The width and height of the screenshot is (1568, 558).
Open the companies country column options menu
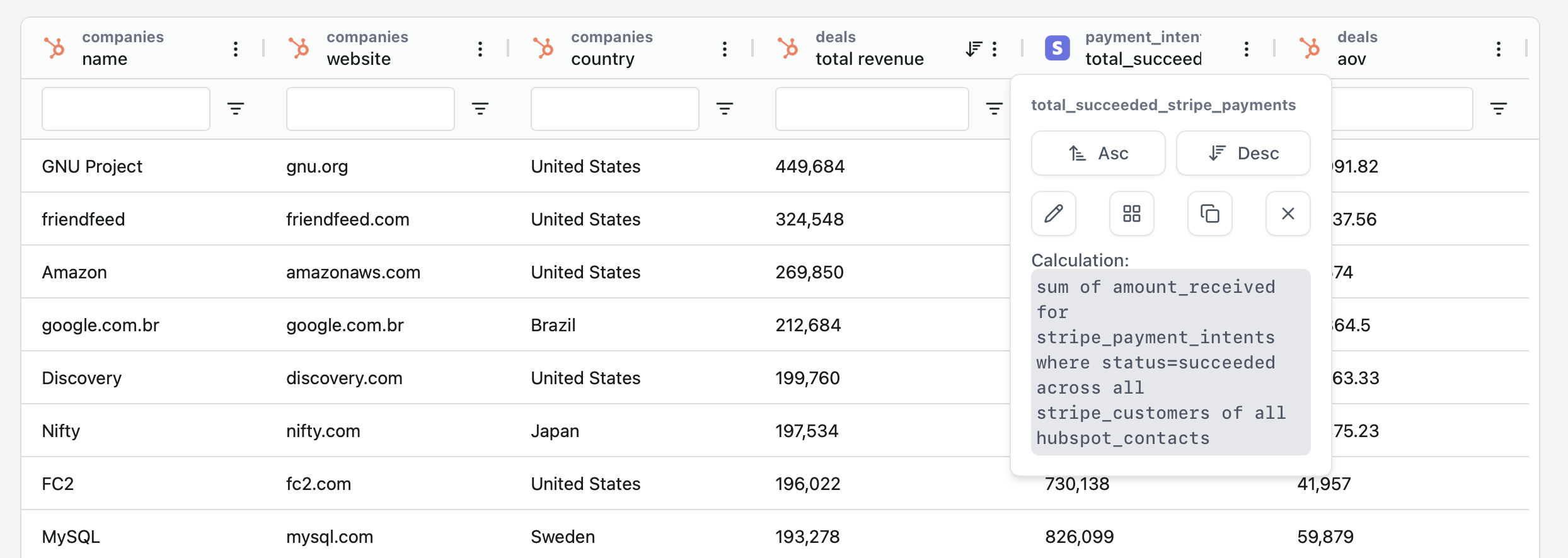[x=725, y=48]
